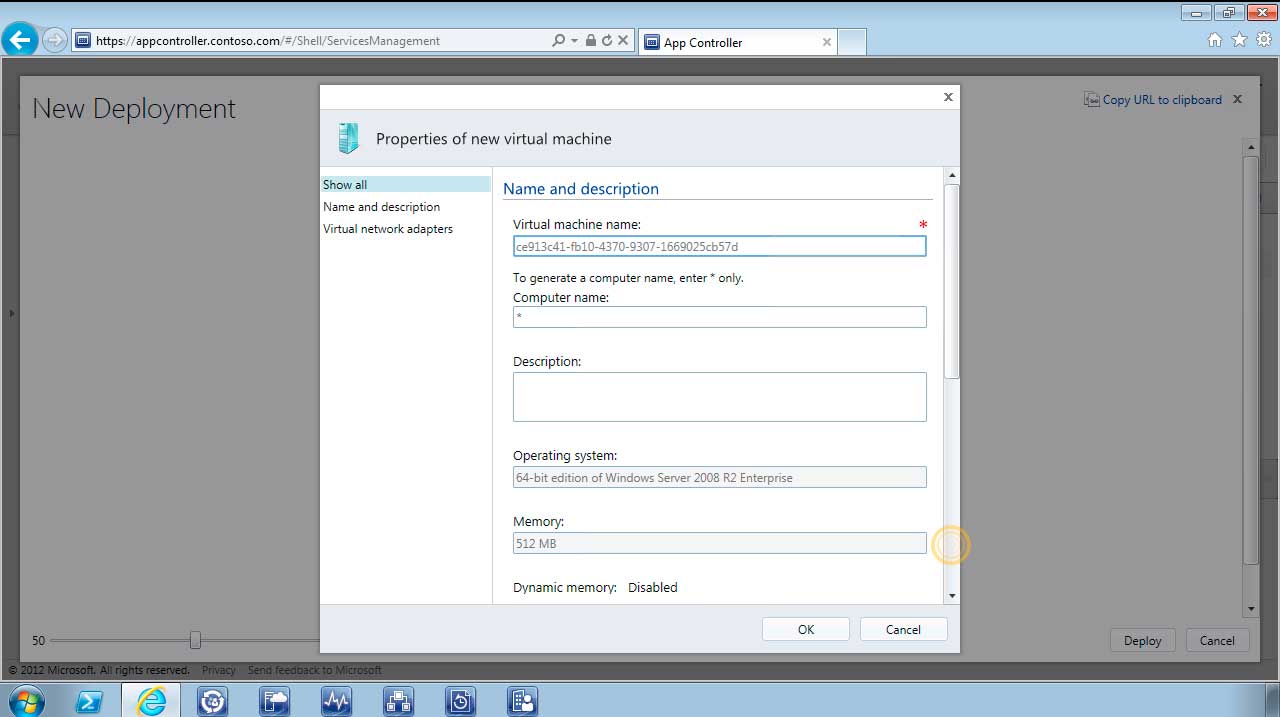This screenshot has width=1280, height=717.
Task: Open Favorites star icon
Action: point(1240,40)
